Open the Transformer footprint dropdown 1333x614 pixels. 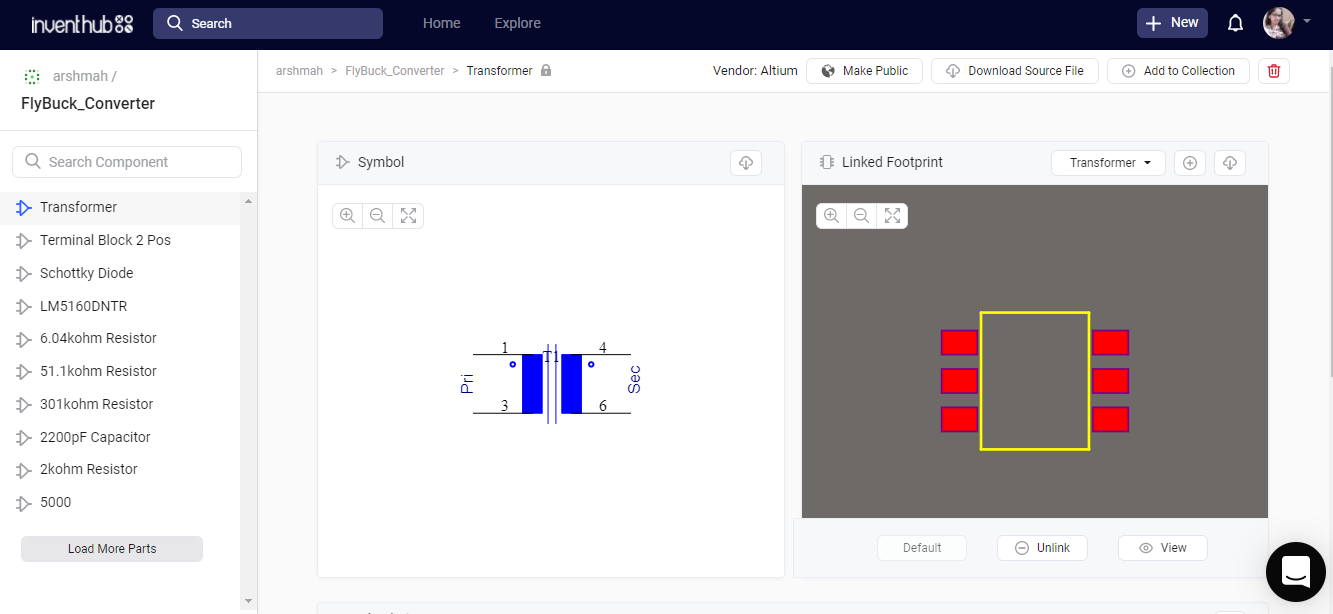pyautogui.click(x=1108, y=162)
